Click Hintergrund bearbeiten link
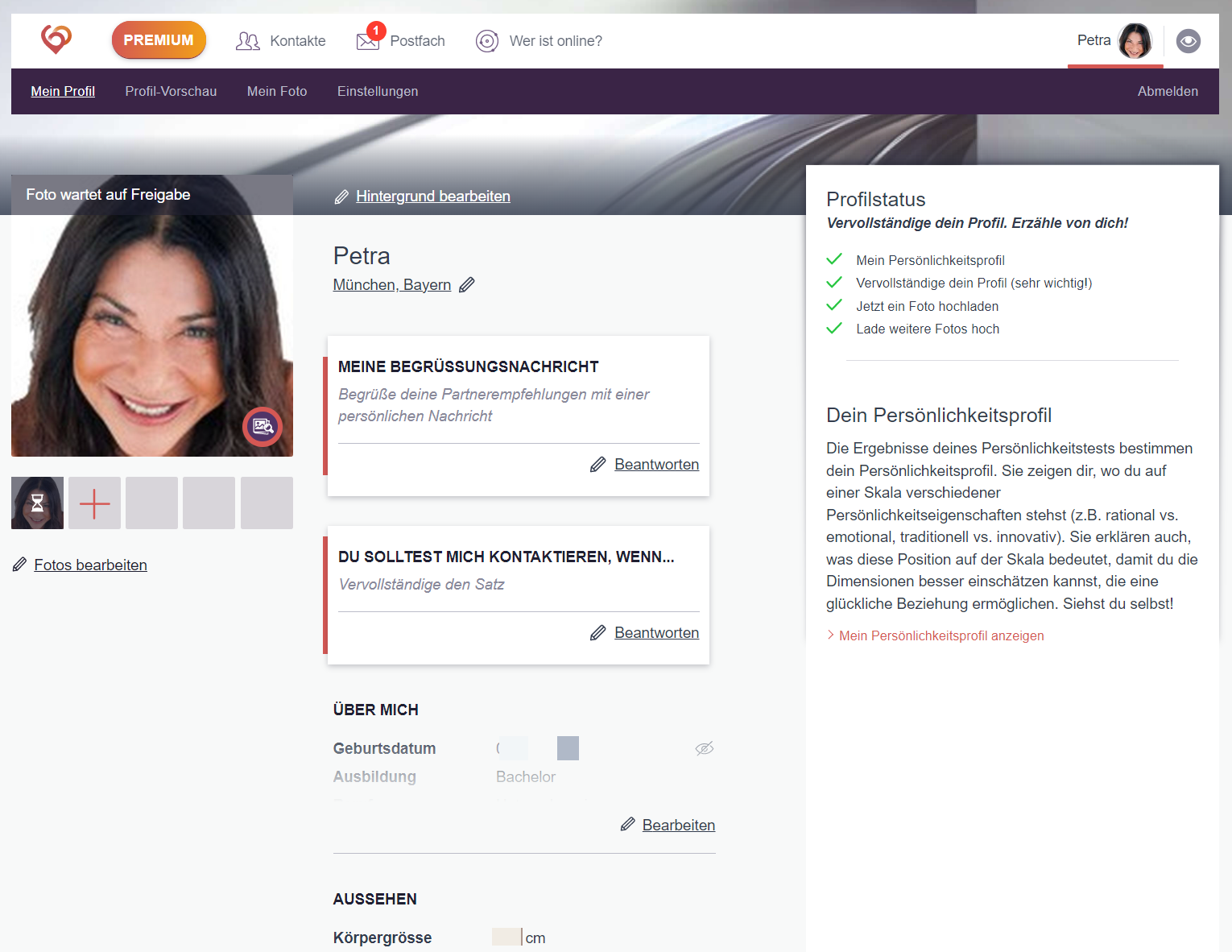This screenshot has width=1232, height=952. click(x=433, y=197)
